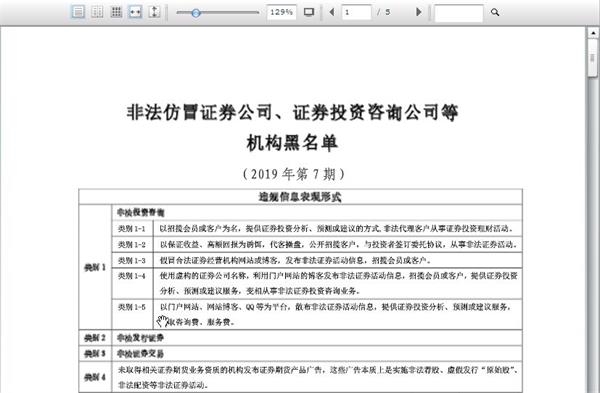Image resolution: width=600 pixels, height=393 pixels.
Task: Go to the previous page
Action: click(332, 12)
